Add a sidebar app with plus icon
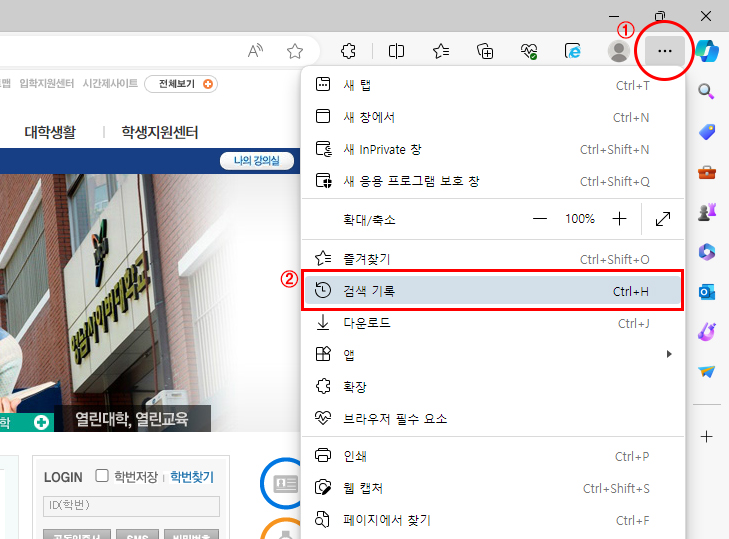The width and height of the screenshot is (729, 539). coord(706,436)
